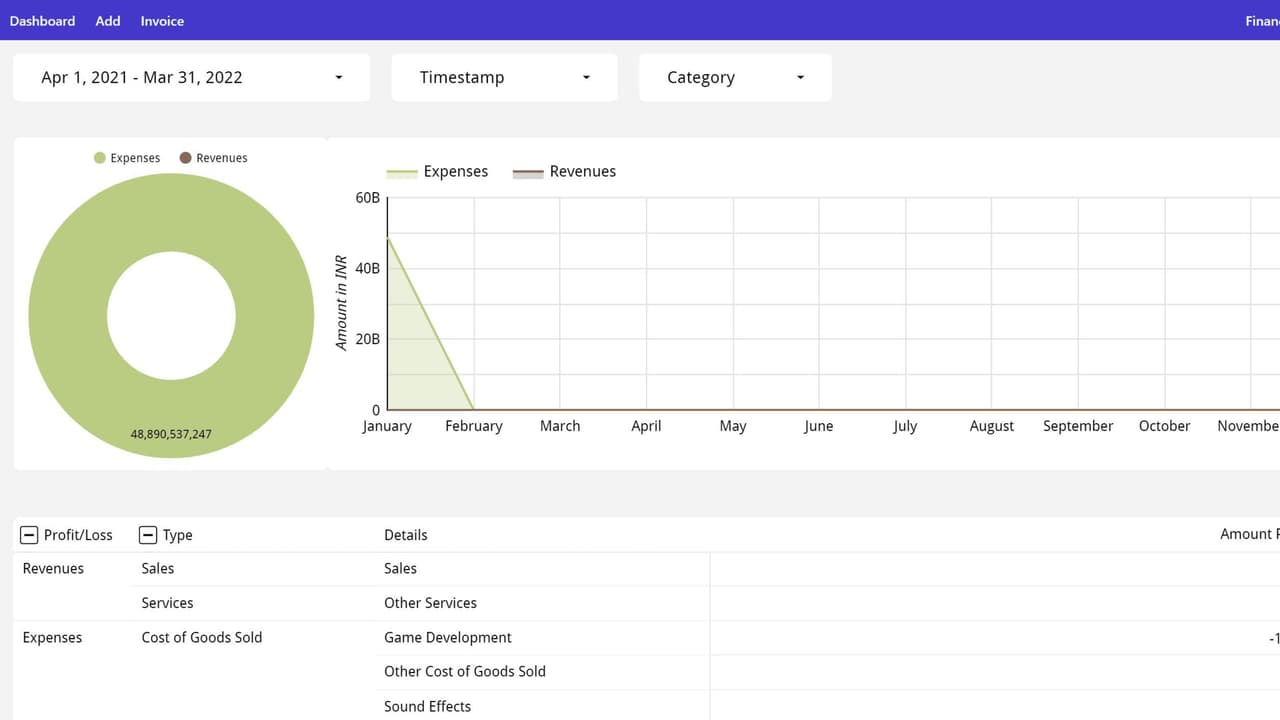Click the Amount in INR axis title

pos(341,303)
